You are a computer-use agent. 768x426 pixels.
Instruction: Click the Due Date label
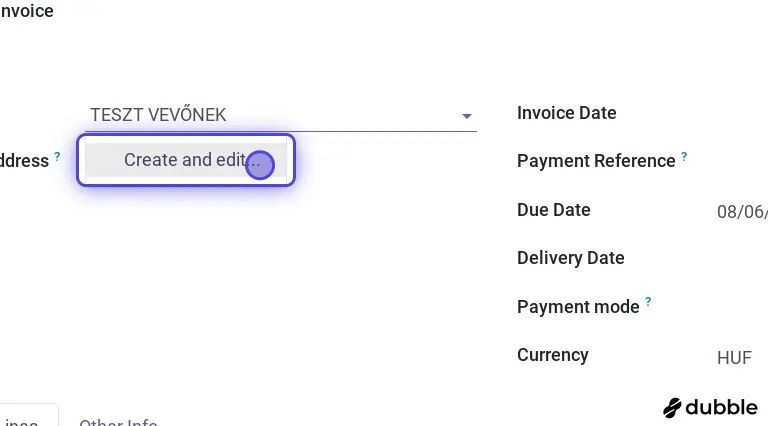pyautogui.click(x=553, y=210)
